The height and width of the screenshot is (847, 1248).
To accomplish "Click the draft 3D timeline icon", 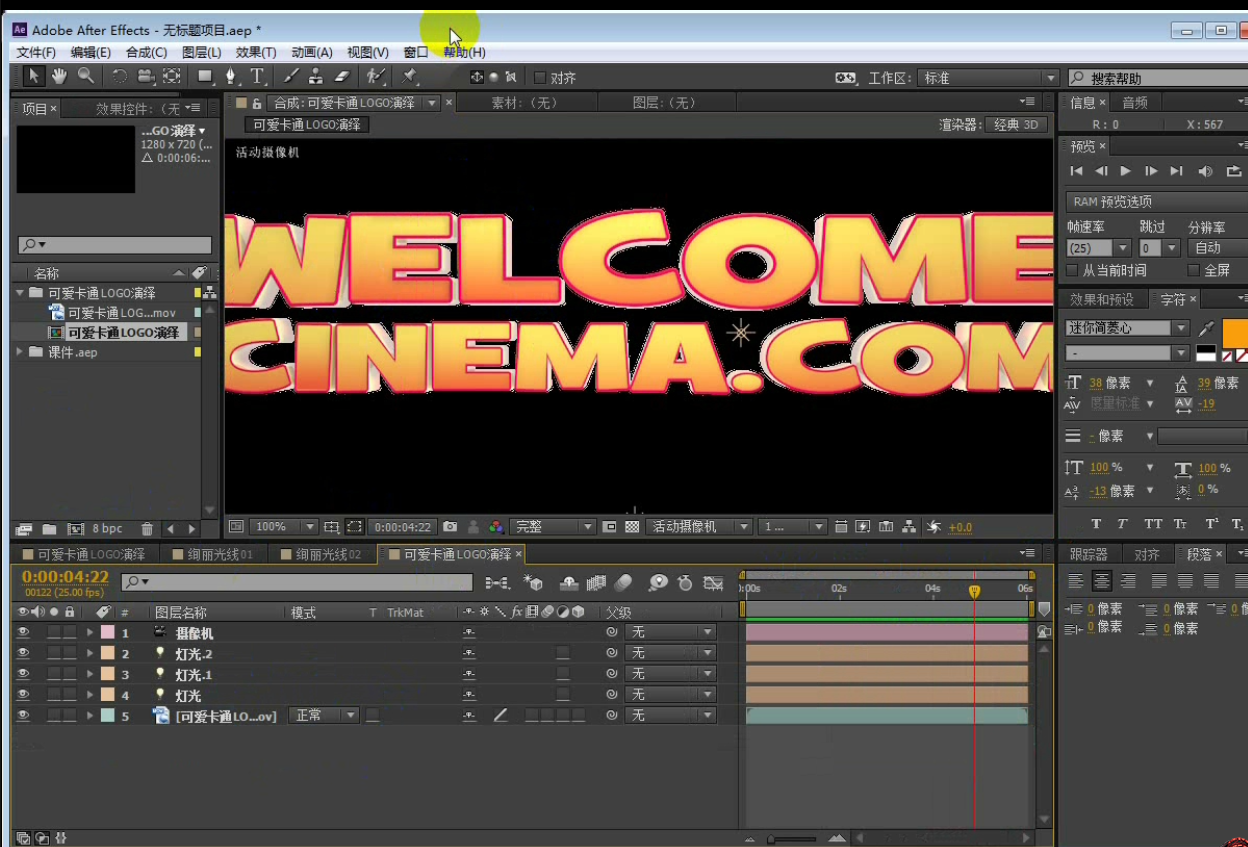I will [533, 582].
